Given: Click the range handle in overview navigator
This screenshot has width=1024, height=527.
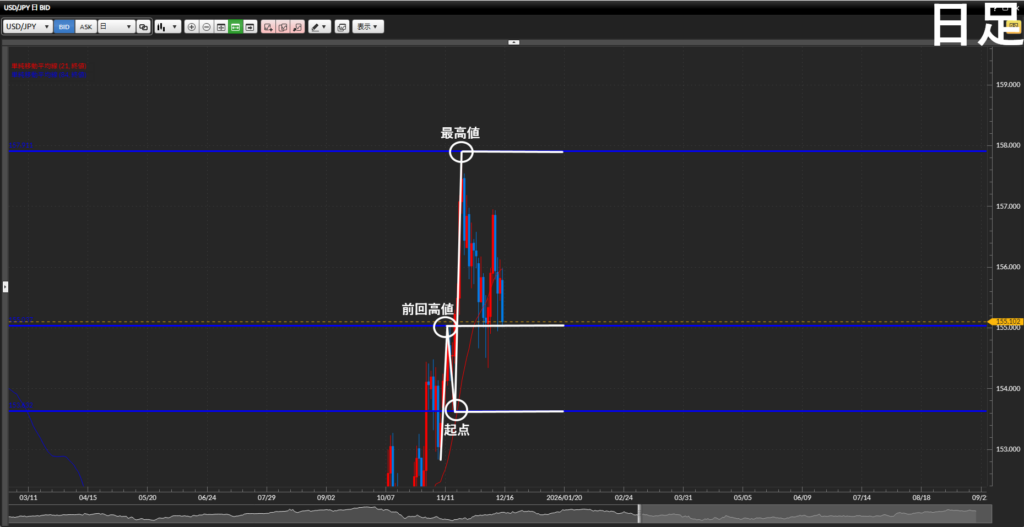Looking at the screenshot, I should [x=638, y=513].
